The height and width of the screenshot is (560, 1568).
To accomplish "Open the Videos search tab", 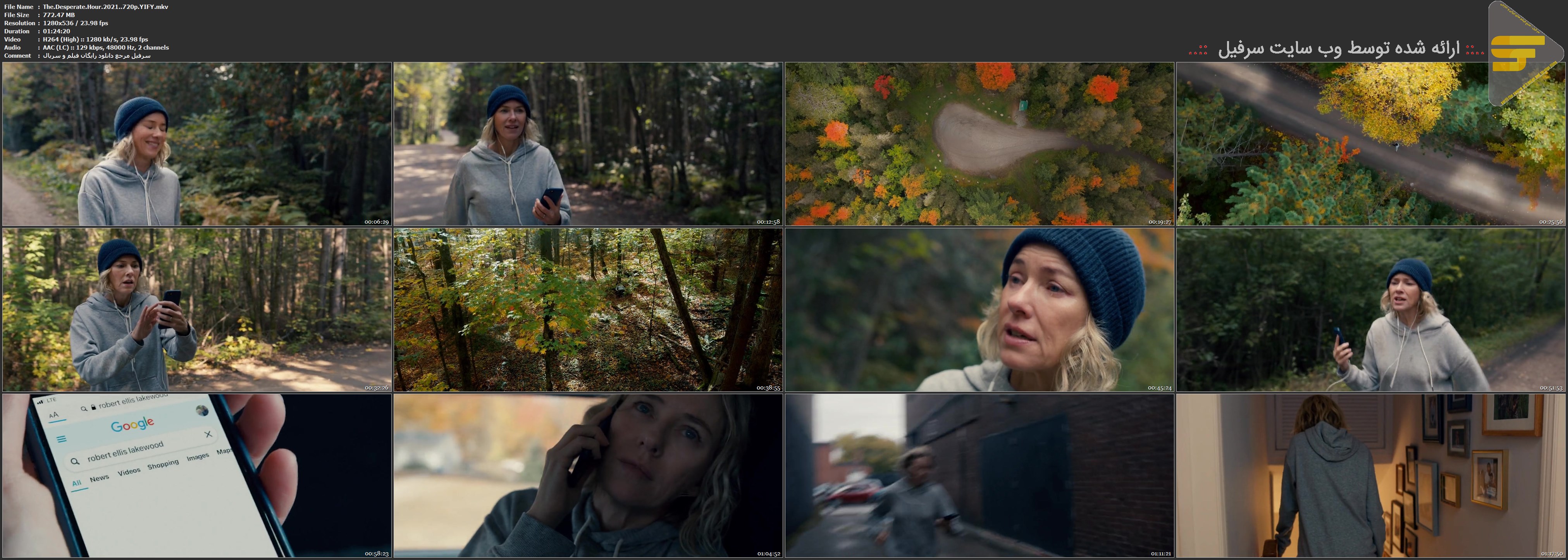I will (128, 472).
